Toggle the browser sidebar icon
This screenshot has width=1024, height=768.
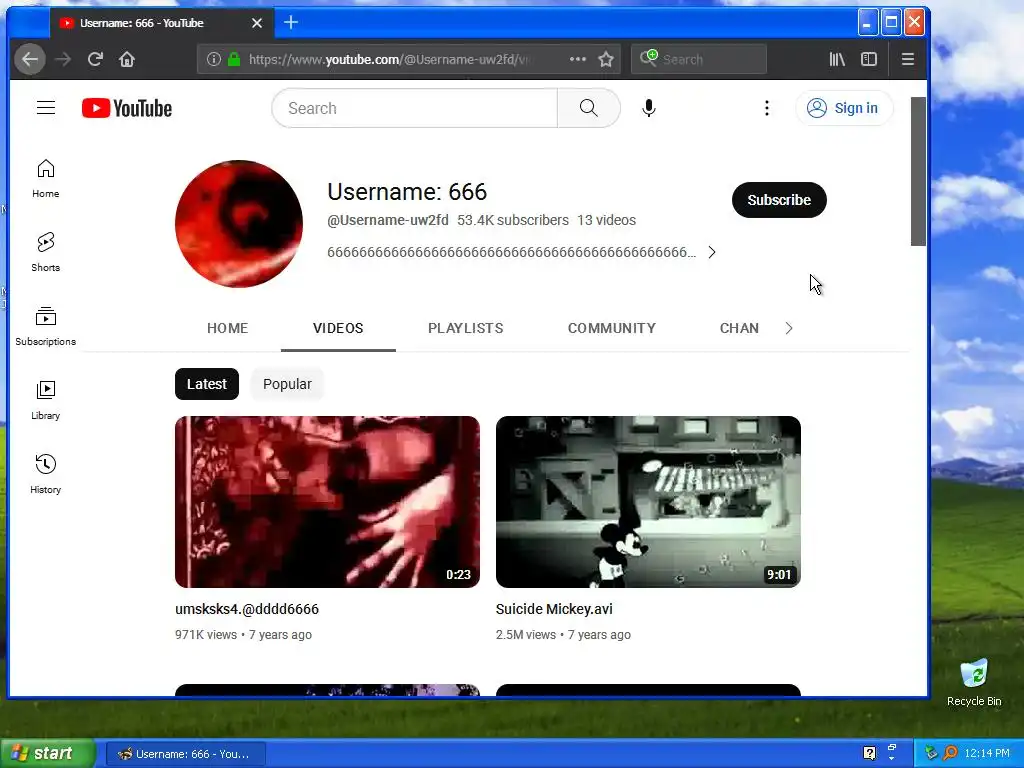[869, 59]
